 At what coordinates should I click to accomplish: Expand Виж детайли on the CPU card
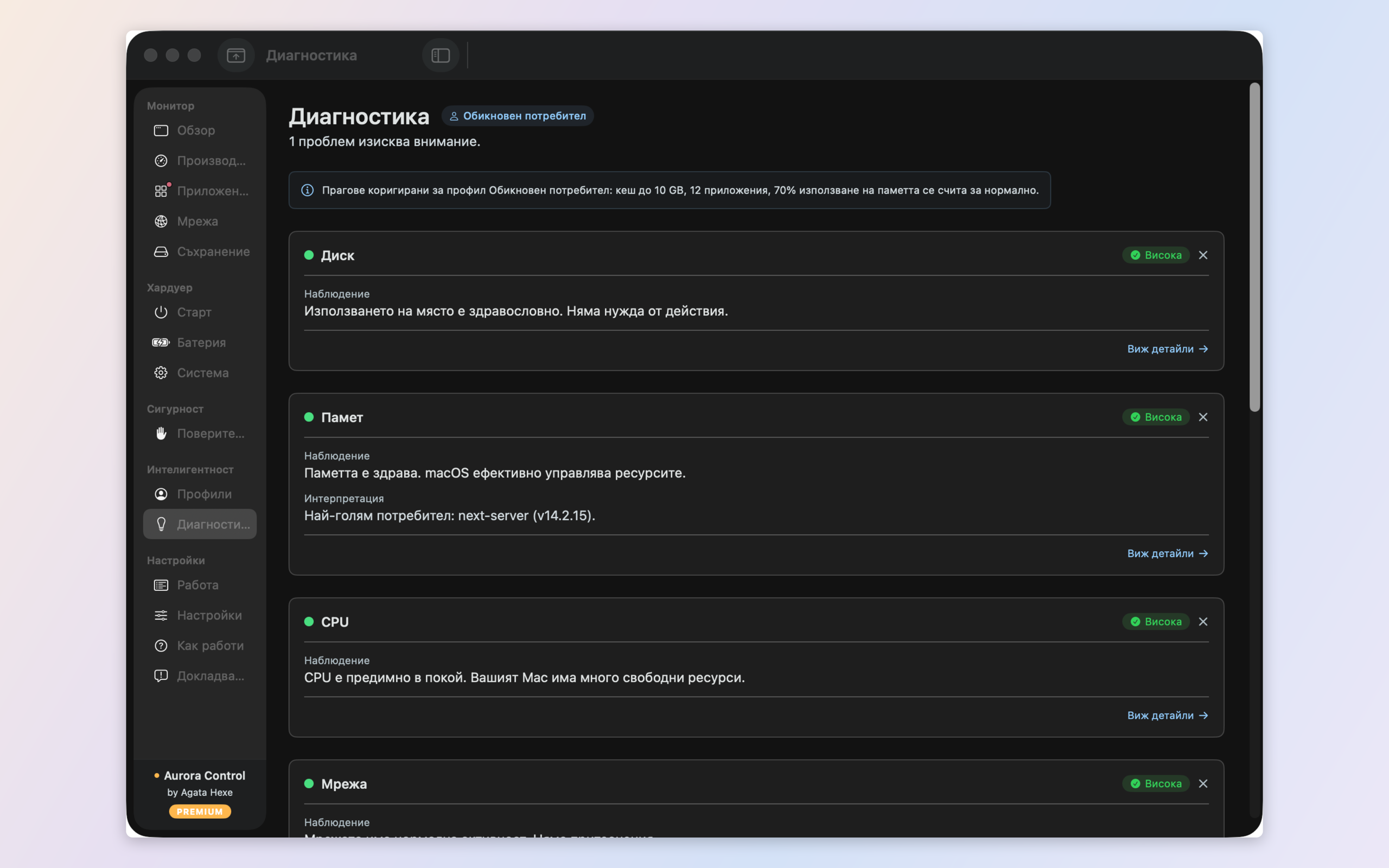(x=1168, y=716)
